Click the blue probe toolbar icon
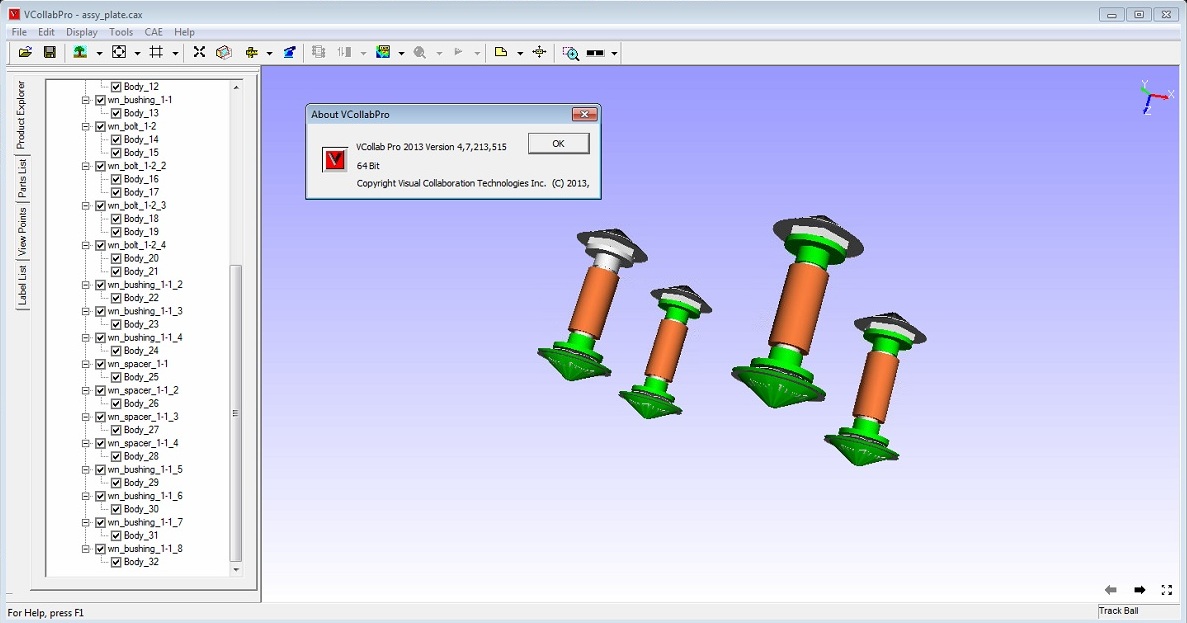Screen dimensions: 1187x623 click(289, 52)
